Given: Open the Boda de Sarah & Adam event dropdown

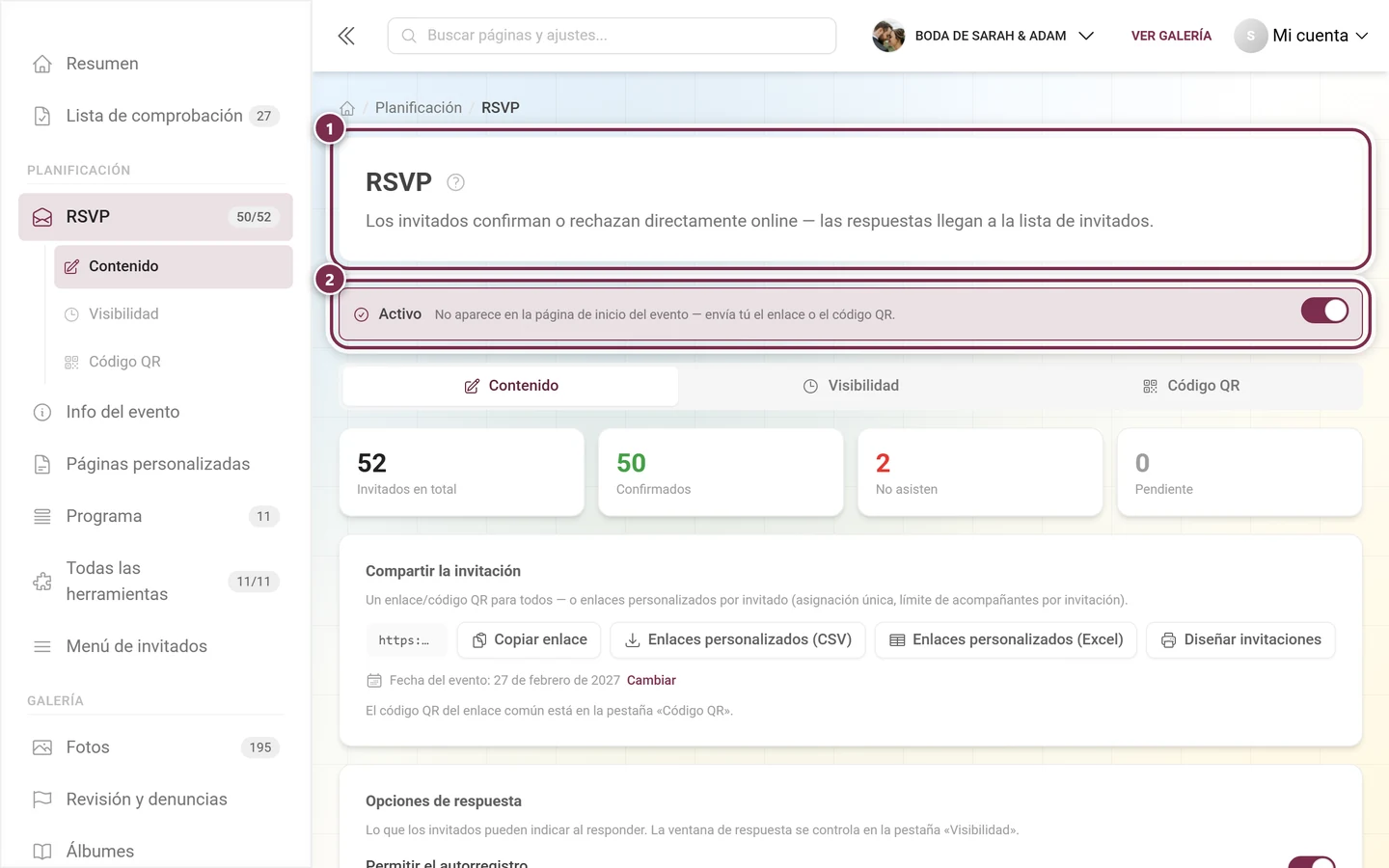Looking at the screenshot, I should point(984,36).
